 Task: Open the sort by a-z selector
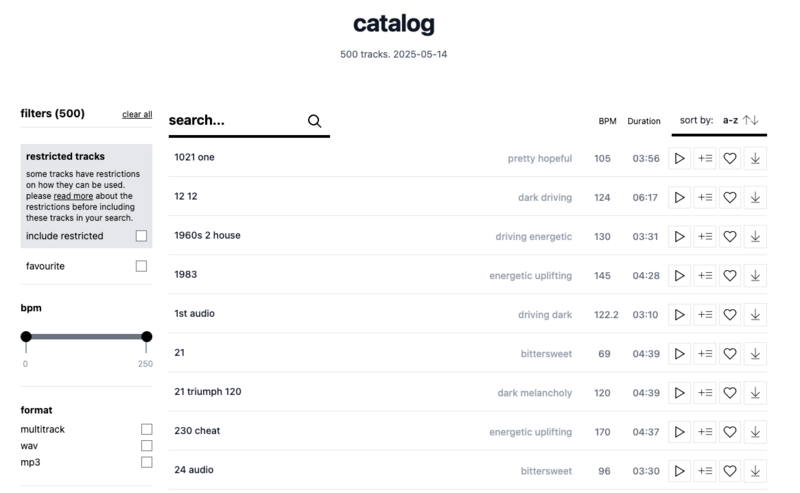(730, 120)
